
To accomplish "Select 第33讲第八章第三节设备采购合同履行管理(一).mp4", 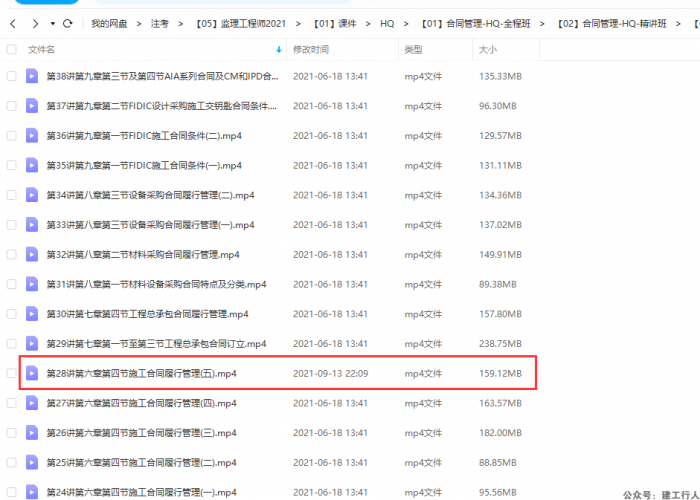I will click(x=150, y=225).
